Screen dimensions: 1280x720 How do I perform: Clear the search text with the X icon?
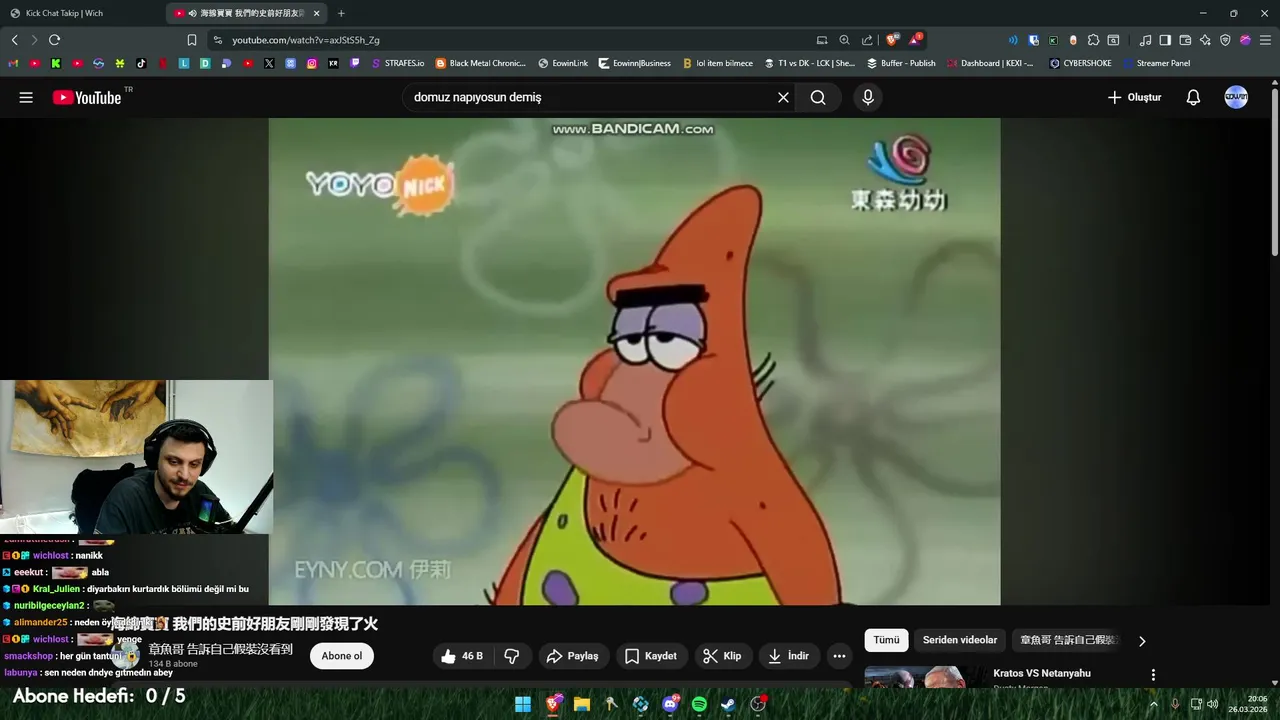click(783, 97)
